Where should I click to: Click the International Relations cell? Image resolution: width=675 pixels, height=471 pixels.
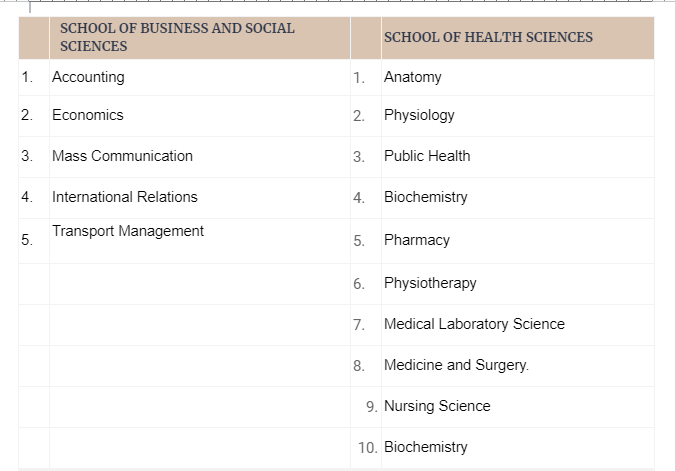pos(200,198)
